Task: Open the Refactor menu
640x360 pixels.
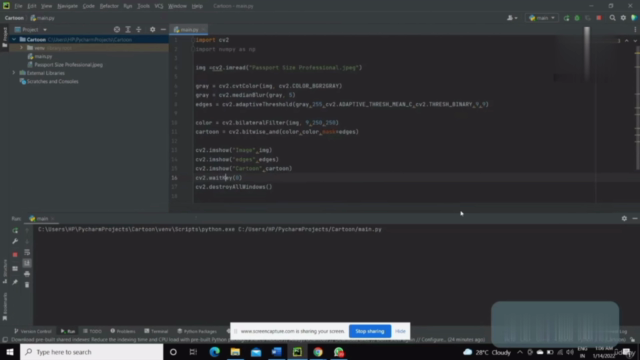Action: 109,6
